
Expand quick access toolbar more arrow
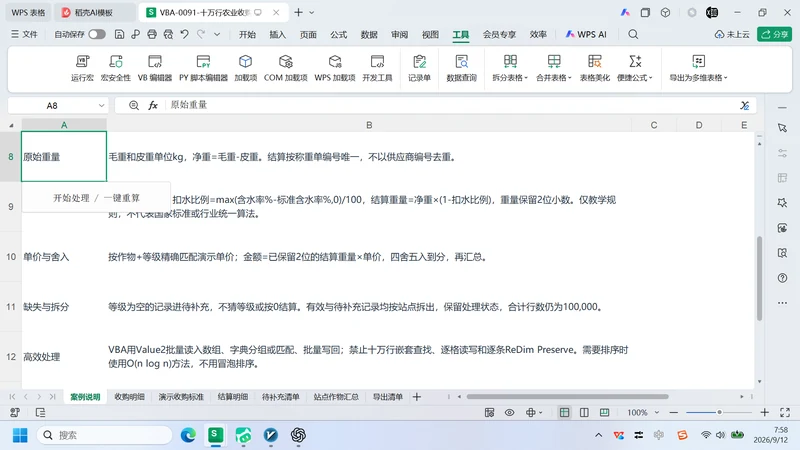[217, 34]
